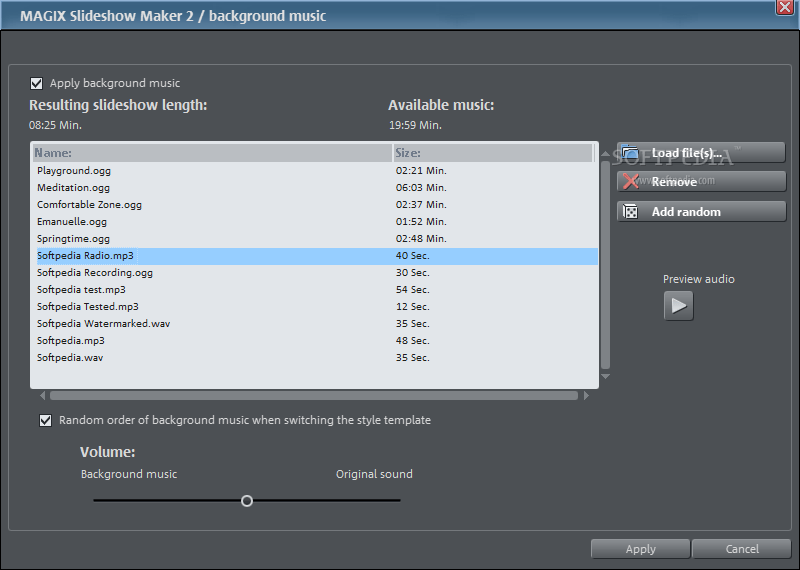
Task: Click the folder icon on Load file(s)
Action: tap(630, 152)
